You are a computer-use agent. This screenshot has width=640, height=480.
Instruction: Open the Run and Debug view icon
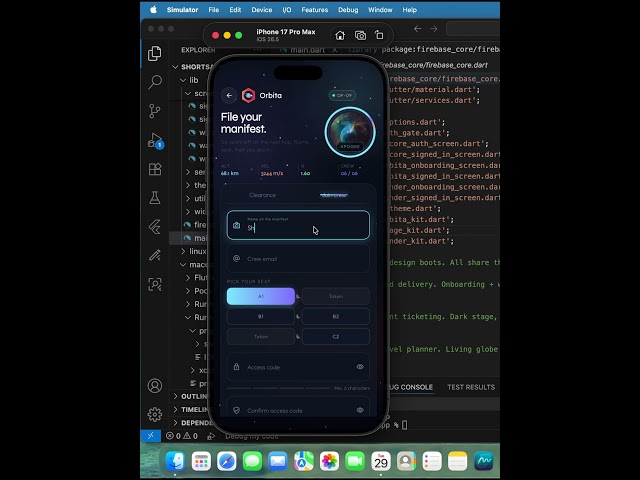[x=155, y=140]
